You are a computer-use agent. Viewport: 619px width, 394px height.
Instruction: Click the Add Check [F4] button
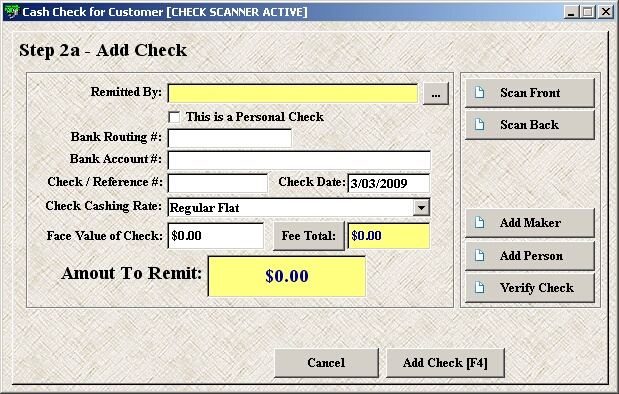pyautogui.click(x=445, y=362)
